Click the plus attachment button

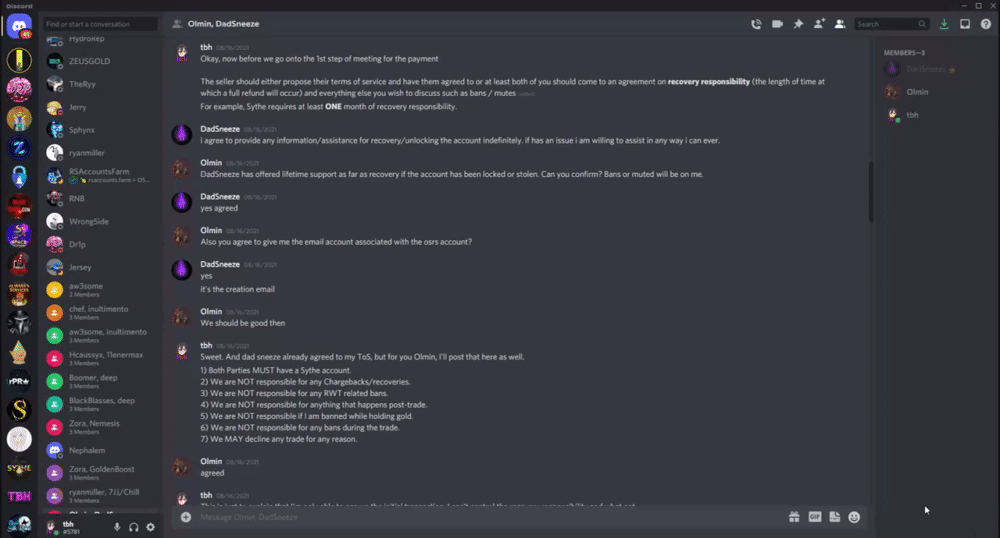[185, 517]
